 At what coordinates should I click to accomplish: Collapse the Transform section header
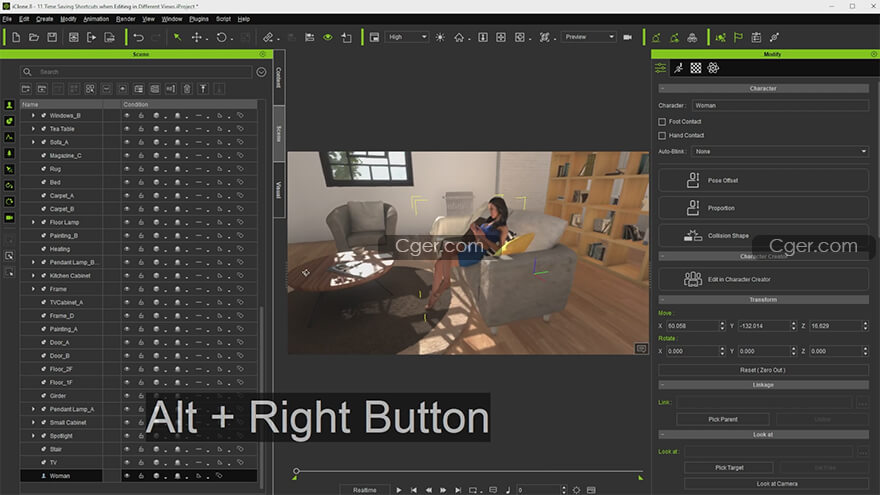(763, 300)
